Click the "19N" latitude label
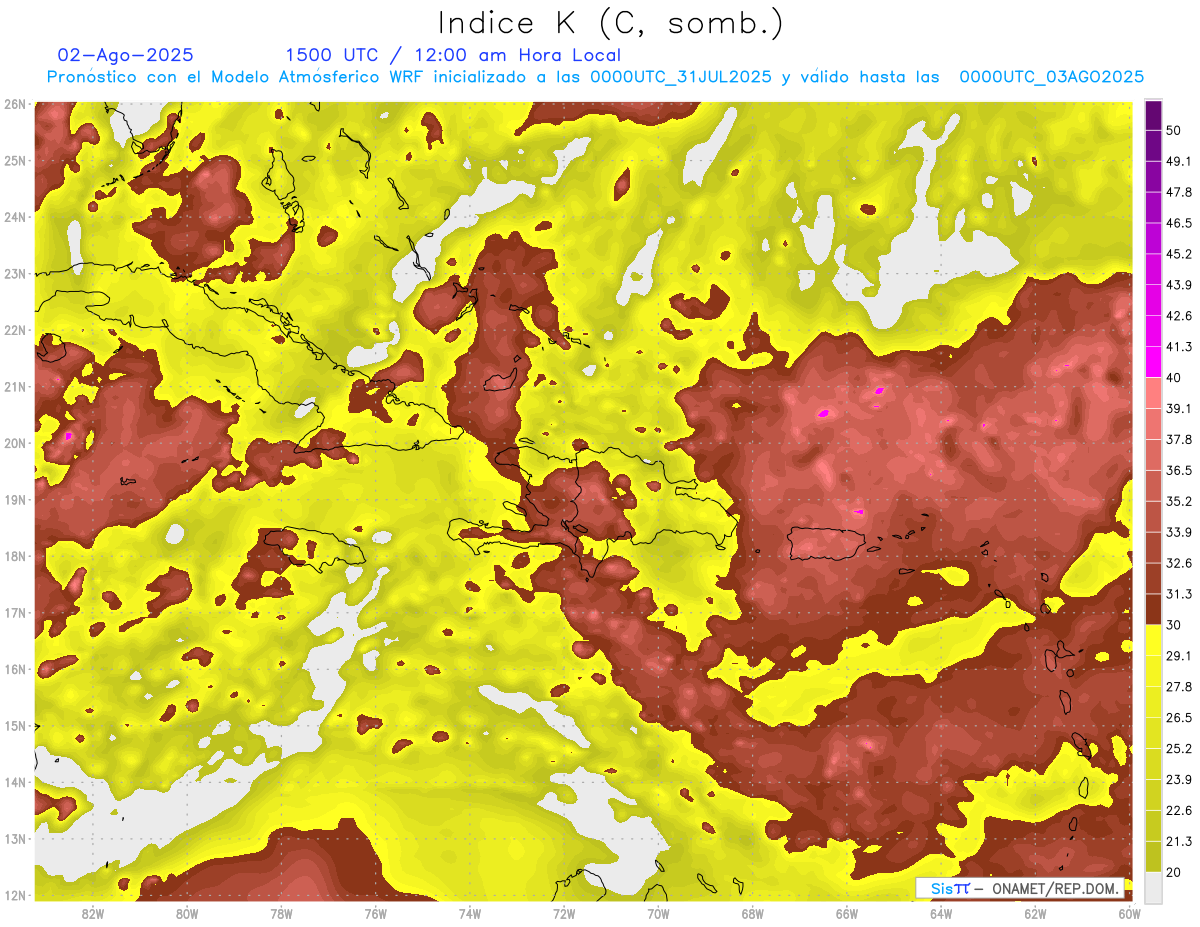The image size is (1200, 927). click(15, 500)
